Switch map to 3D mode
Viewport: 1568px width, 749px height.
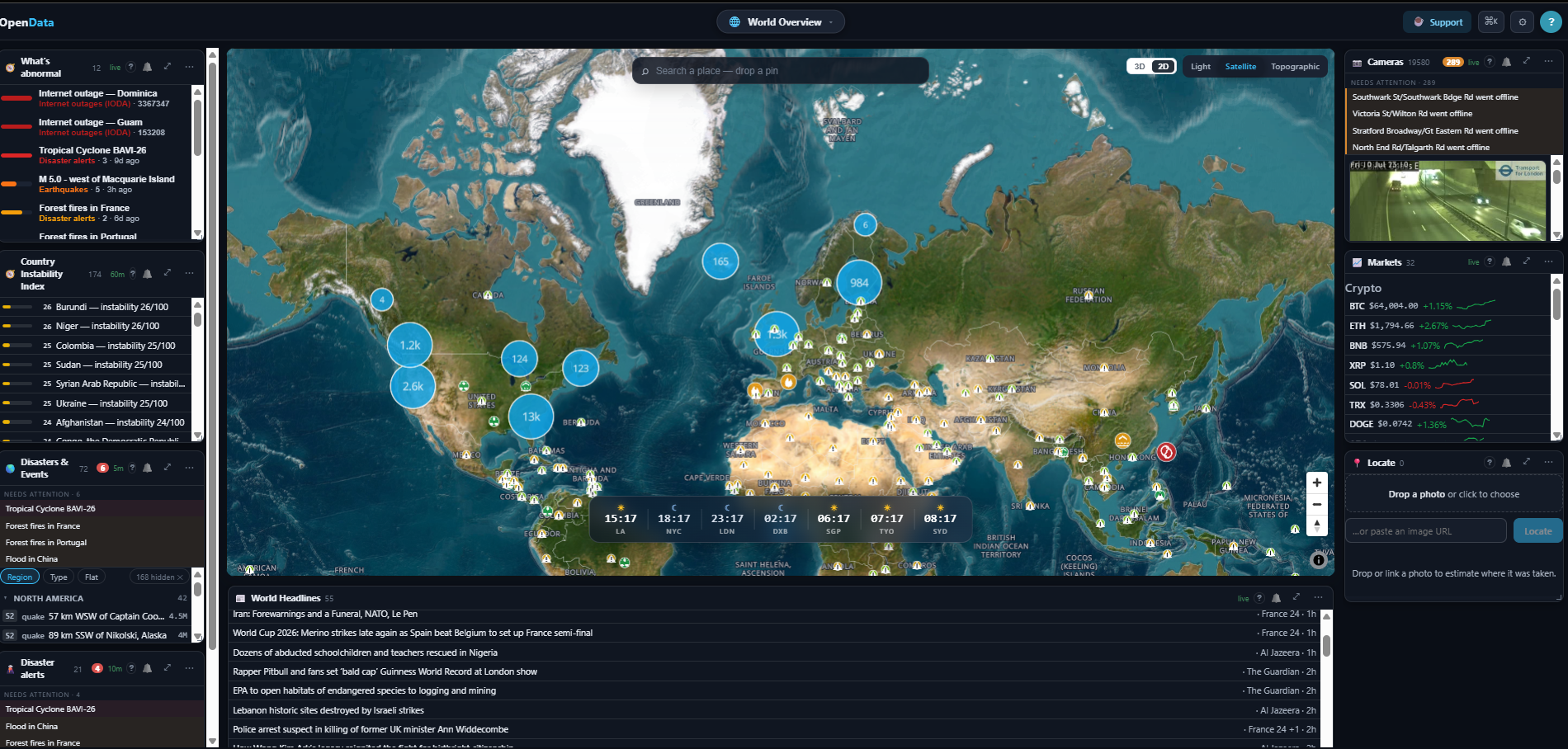tap(1140, 67)
